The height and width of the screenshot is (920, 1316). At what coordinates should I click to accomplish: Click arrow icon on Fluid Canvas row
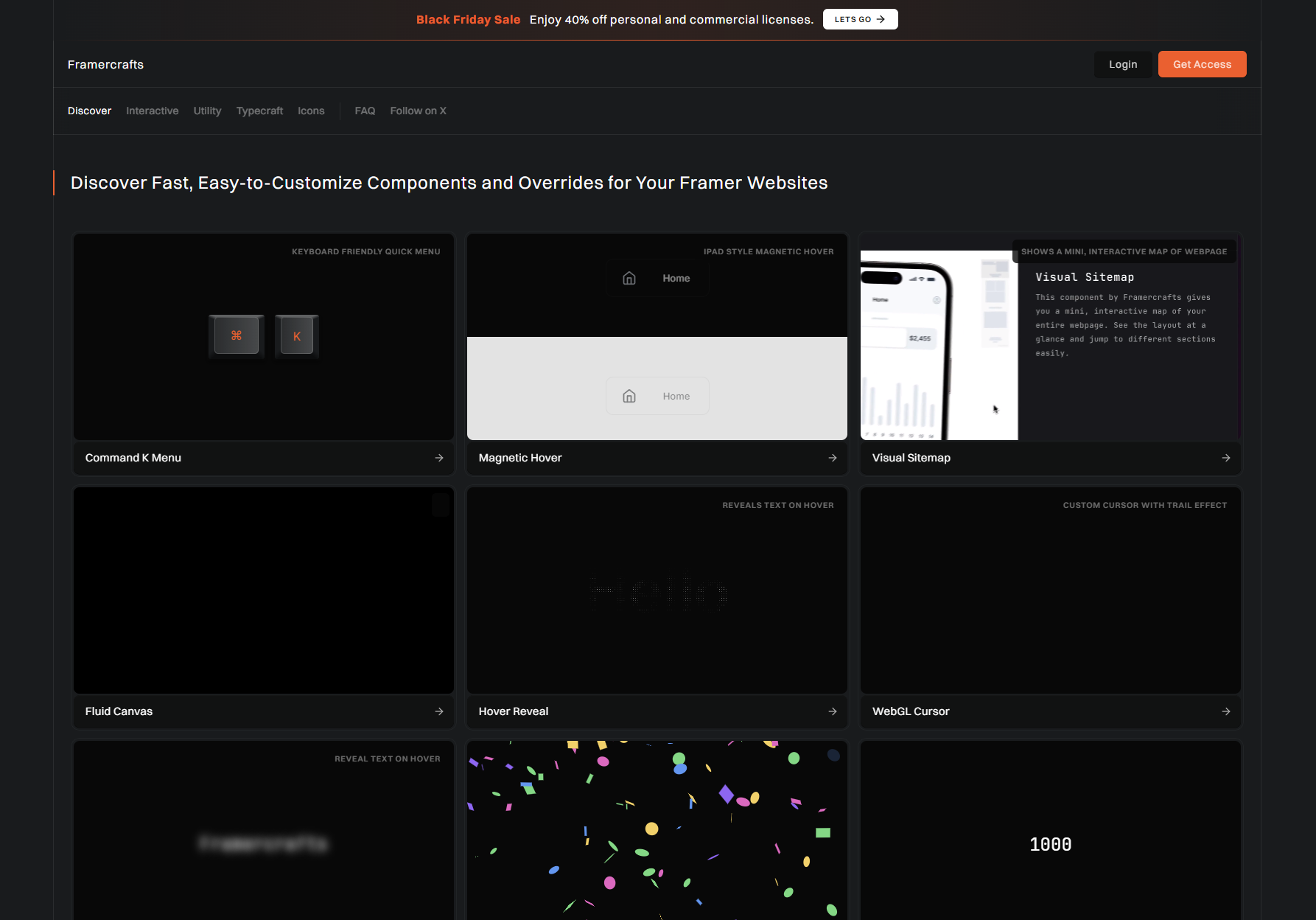[439, 711]
